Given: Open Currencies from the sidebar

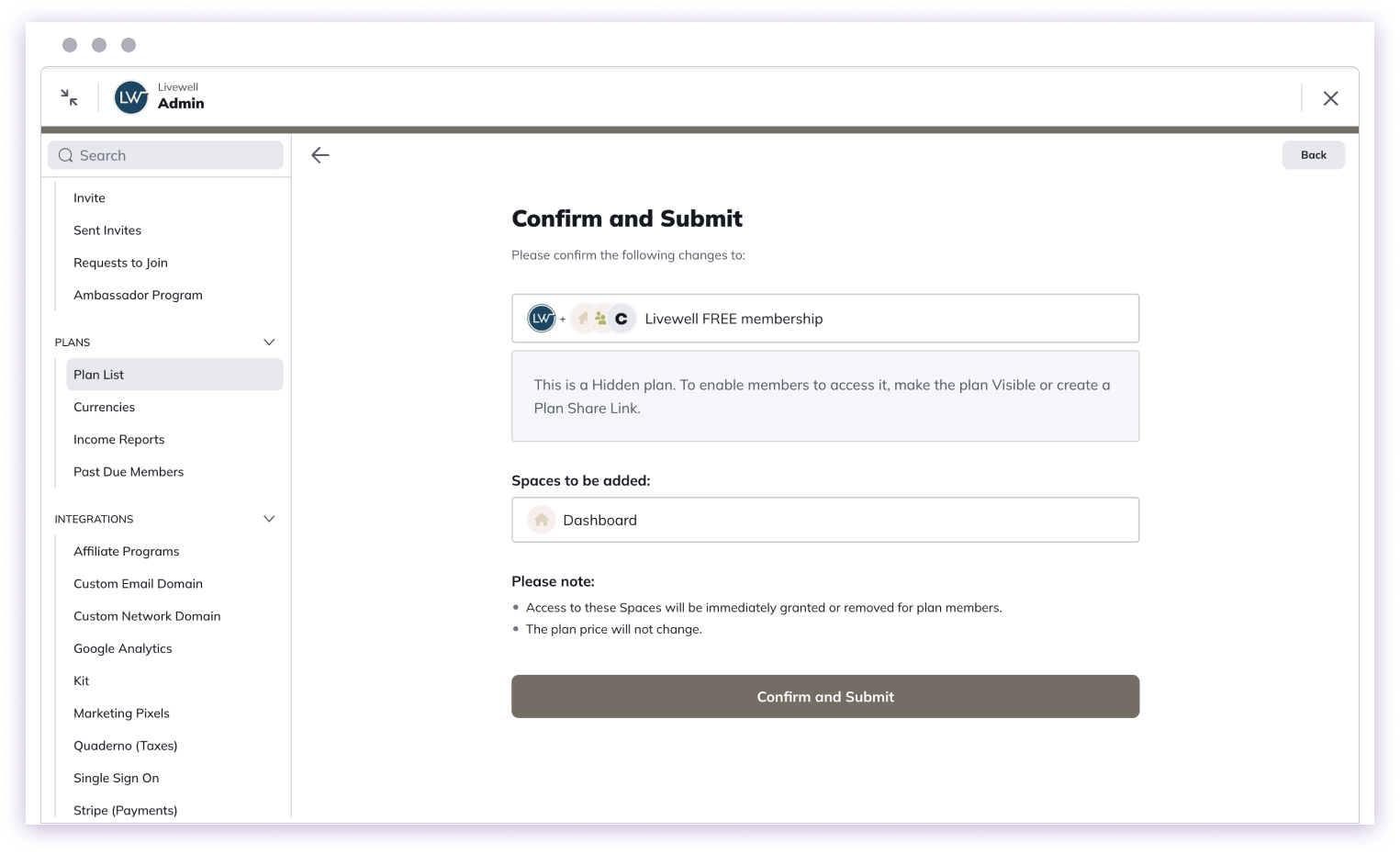Looking at the screenshot, I should pyautogui.click(x=104, y=407).
